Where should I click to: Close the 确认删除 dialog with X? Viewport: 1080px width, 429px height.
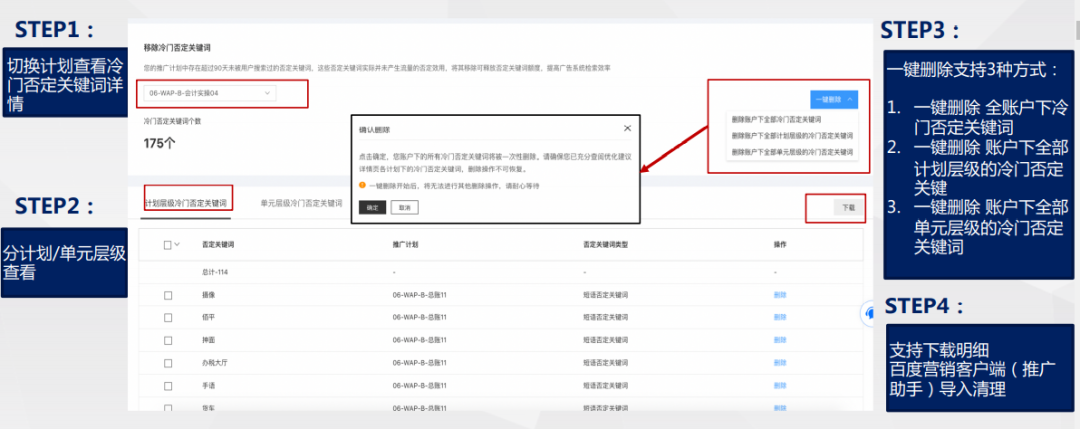click(627, 128)
